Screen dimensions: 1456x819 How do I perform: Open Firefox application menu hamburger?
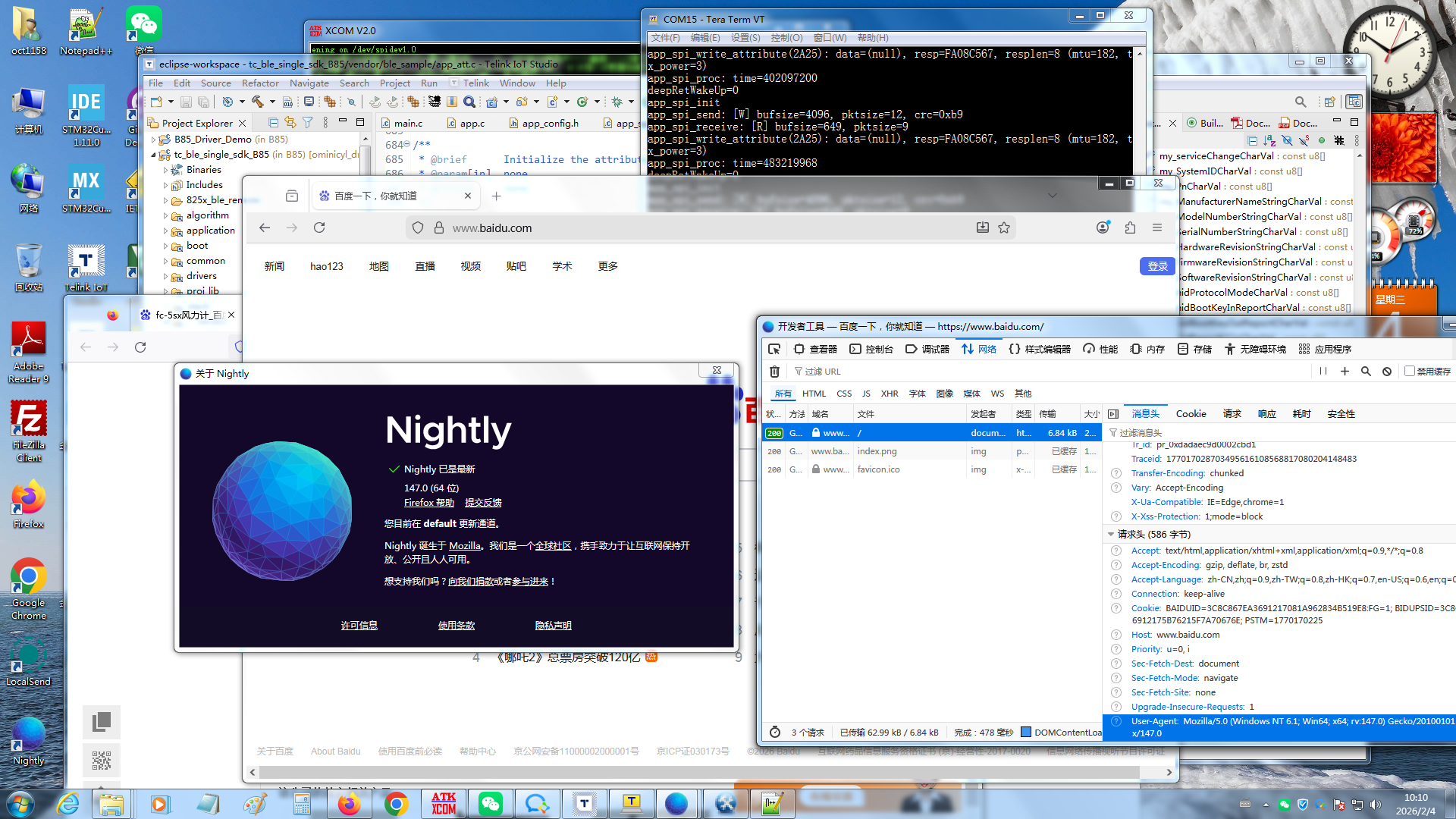point(1156,227)
